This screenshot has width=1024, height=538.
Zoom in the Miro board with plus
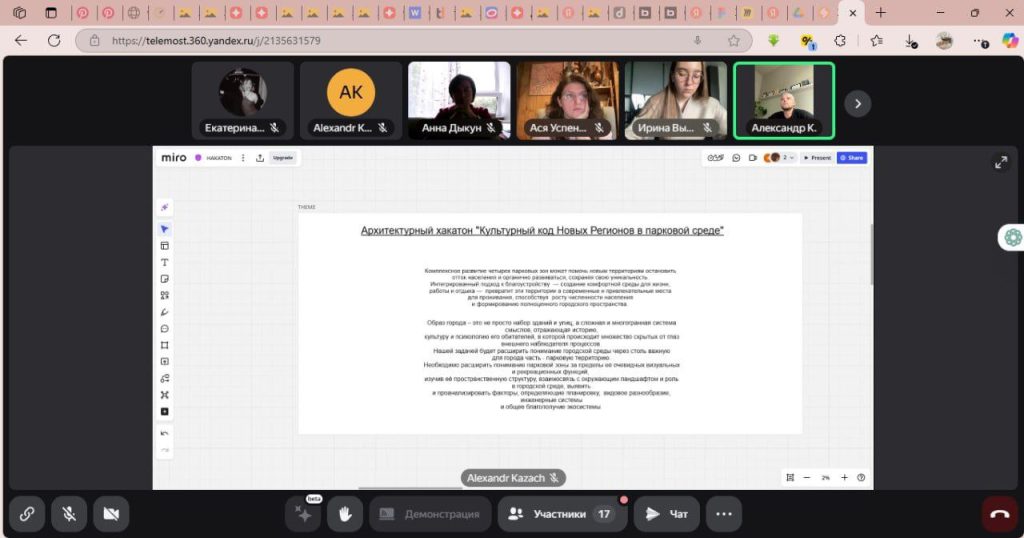[x=844, y=478]
